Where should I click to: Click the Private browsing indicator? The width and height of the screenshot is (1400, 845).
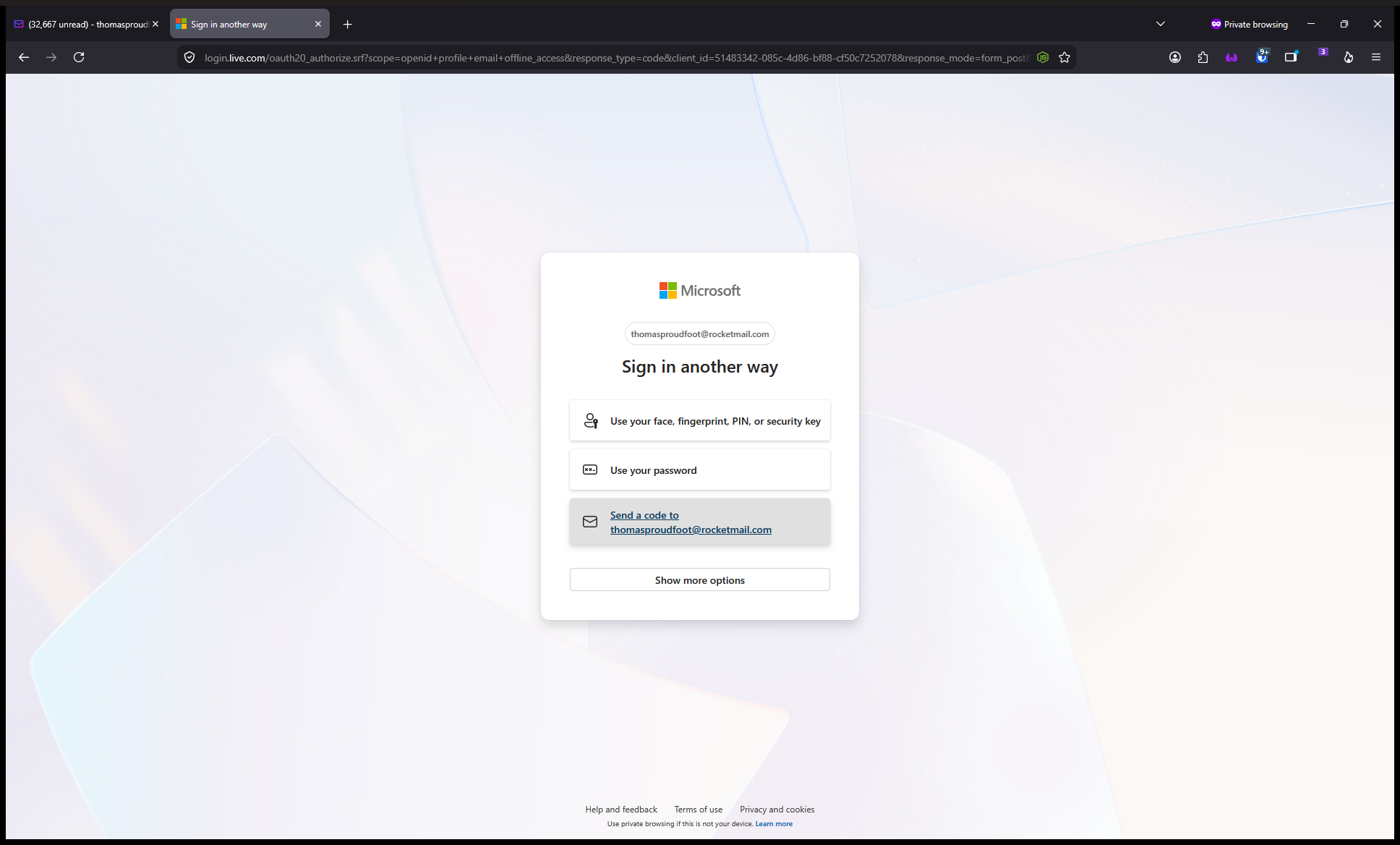tap(1250, 25)
